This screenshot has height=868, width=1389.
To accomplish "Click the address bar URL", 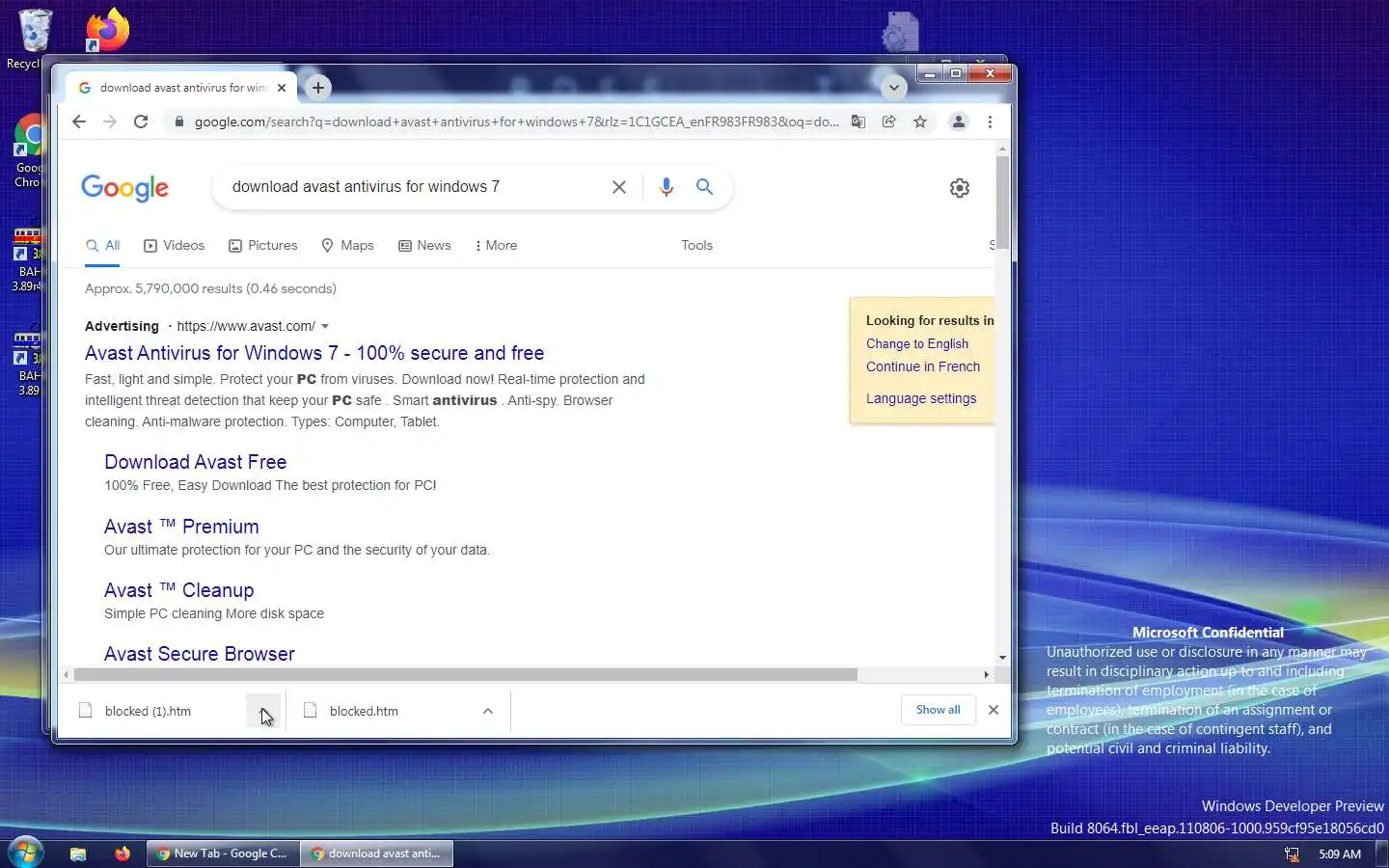I will 516,122.
